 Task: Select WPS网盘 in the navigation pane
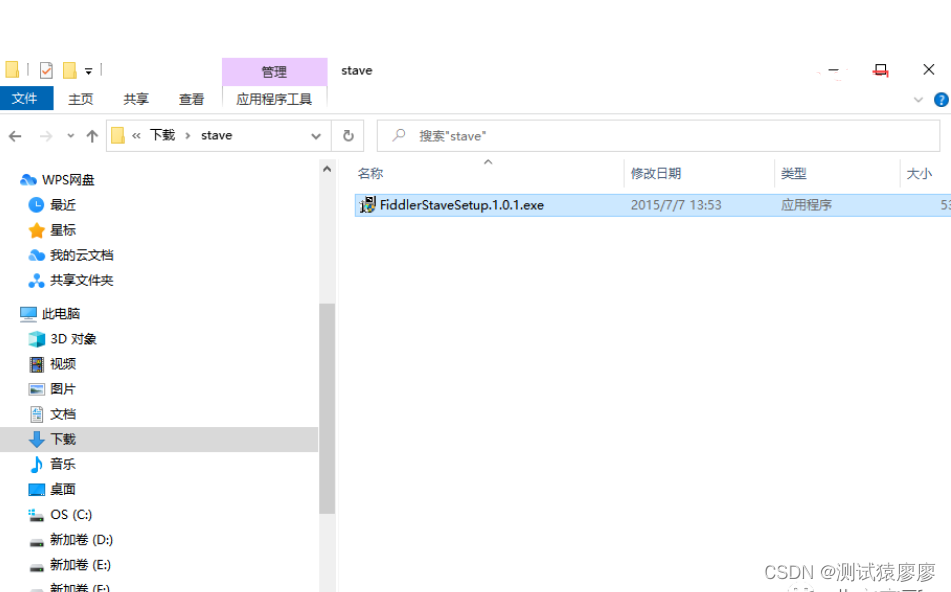[68, 180]
